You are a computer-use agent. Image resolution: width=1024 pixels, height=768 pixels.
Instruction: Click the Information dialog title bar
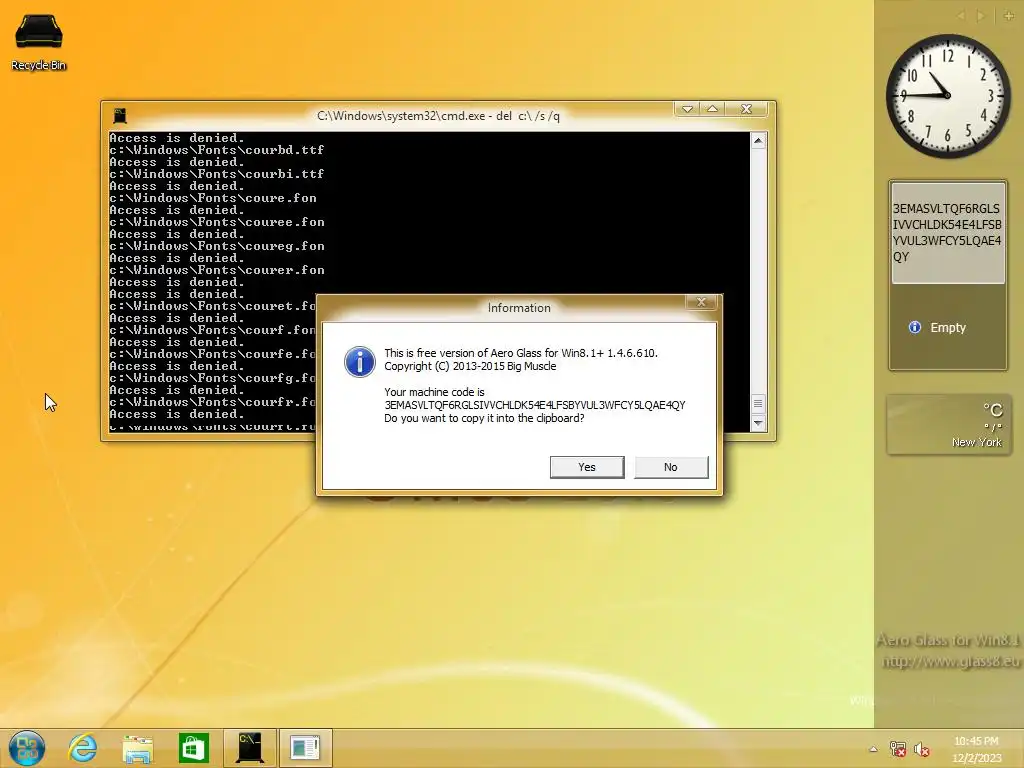coord(519,308)
